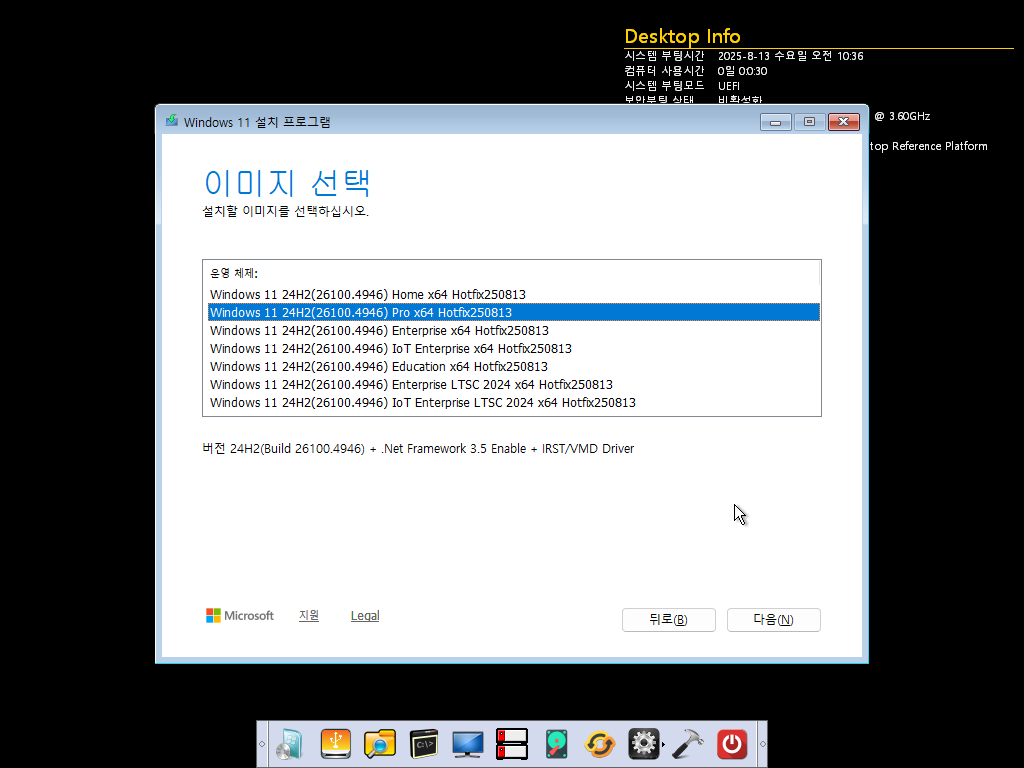Open the command prompt icon in dock
1024x768 pixels.
[424, 744]
